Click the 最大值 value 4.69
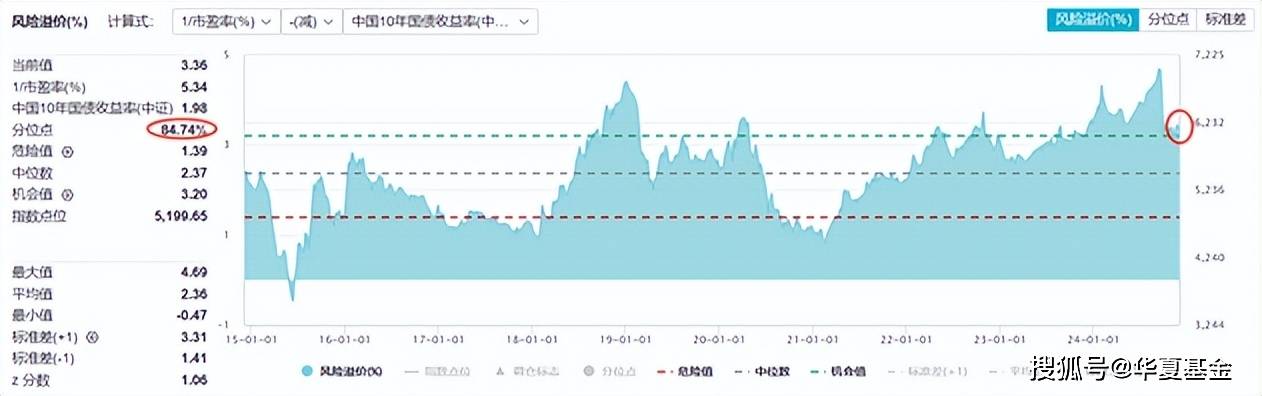Viewport: 1262px width, 396px height. pos(193,271)
